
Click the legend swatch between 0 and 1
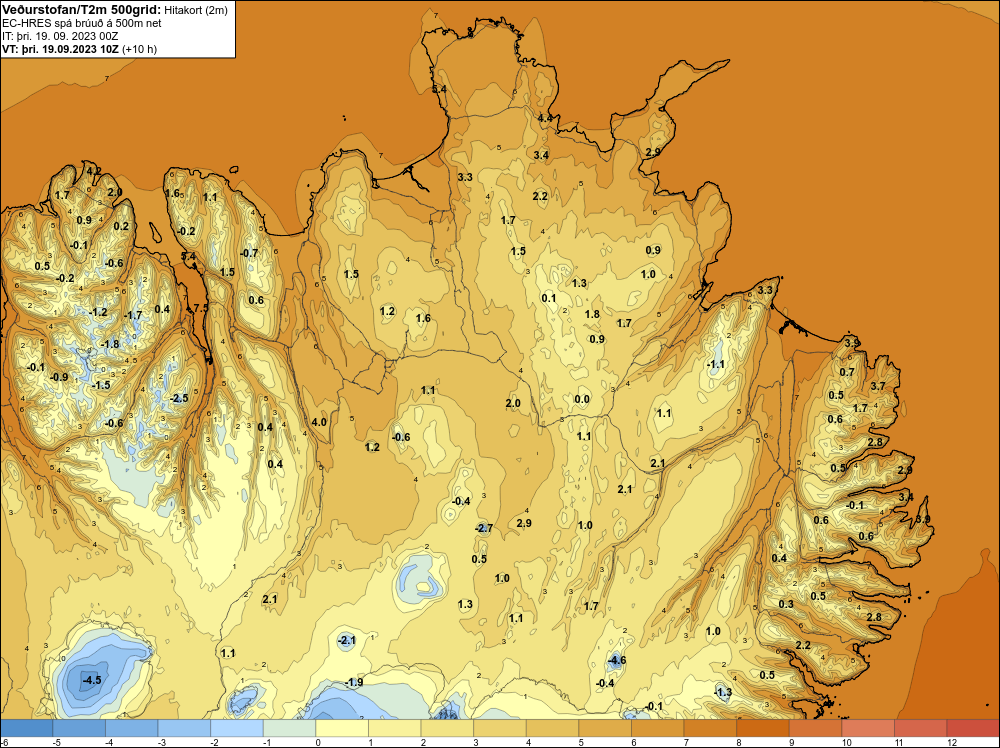point(342,728)
